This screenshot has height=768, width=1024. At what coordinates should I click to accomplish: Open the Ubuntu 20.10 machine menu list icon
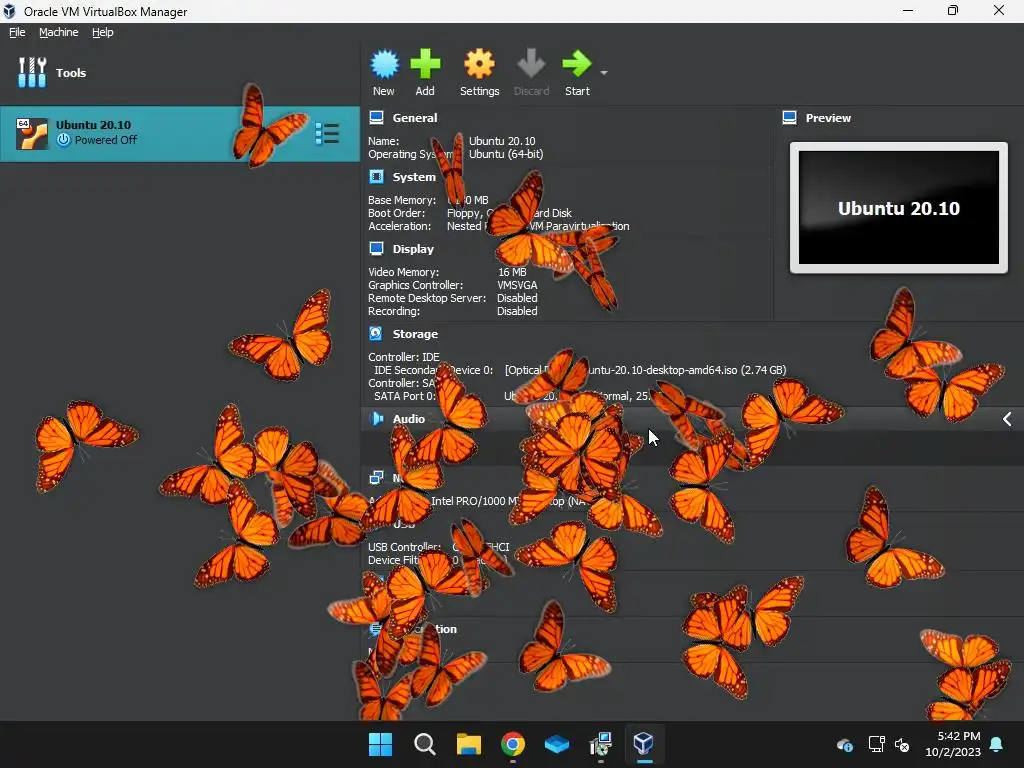click(327, 133)
